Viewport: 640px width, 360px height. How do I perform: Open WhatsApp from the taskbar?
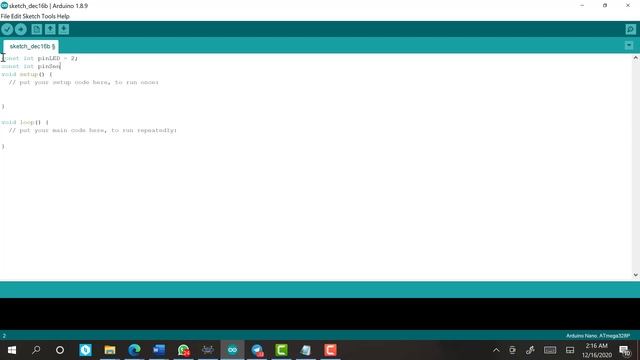(183, 350)
